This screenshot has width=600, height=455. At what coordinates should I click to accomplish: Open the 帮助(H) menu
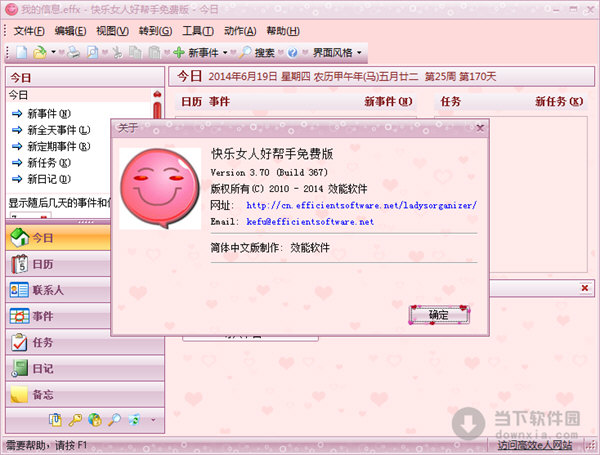point(283,31)
